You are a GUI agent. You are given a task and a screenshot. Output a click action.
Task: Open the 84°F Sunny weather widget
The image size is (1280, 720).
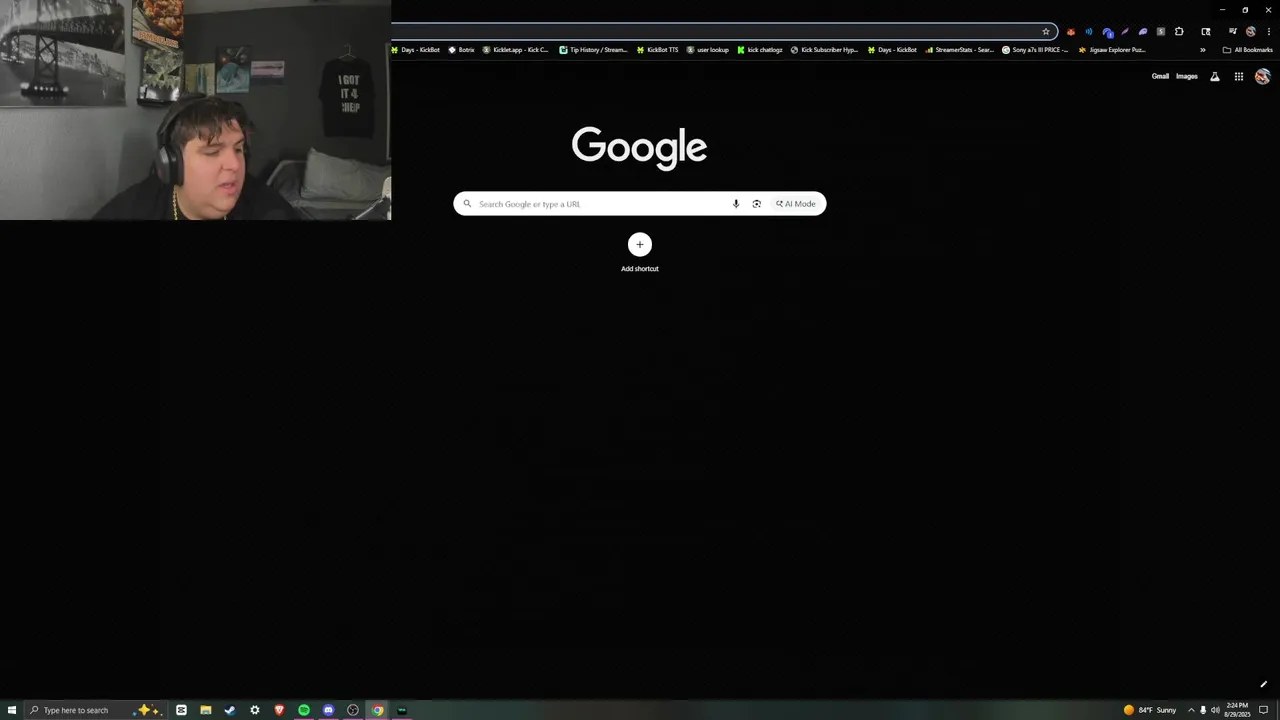(x=1150, y=710)
